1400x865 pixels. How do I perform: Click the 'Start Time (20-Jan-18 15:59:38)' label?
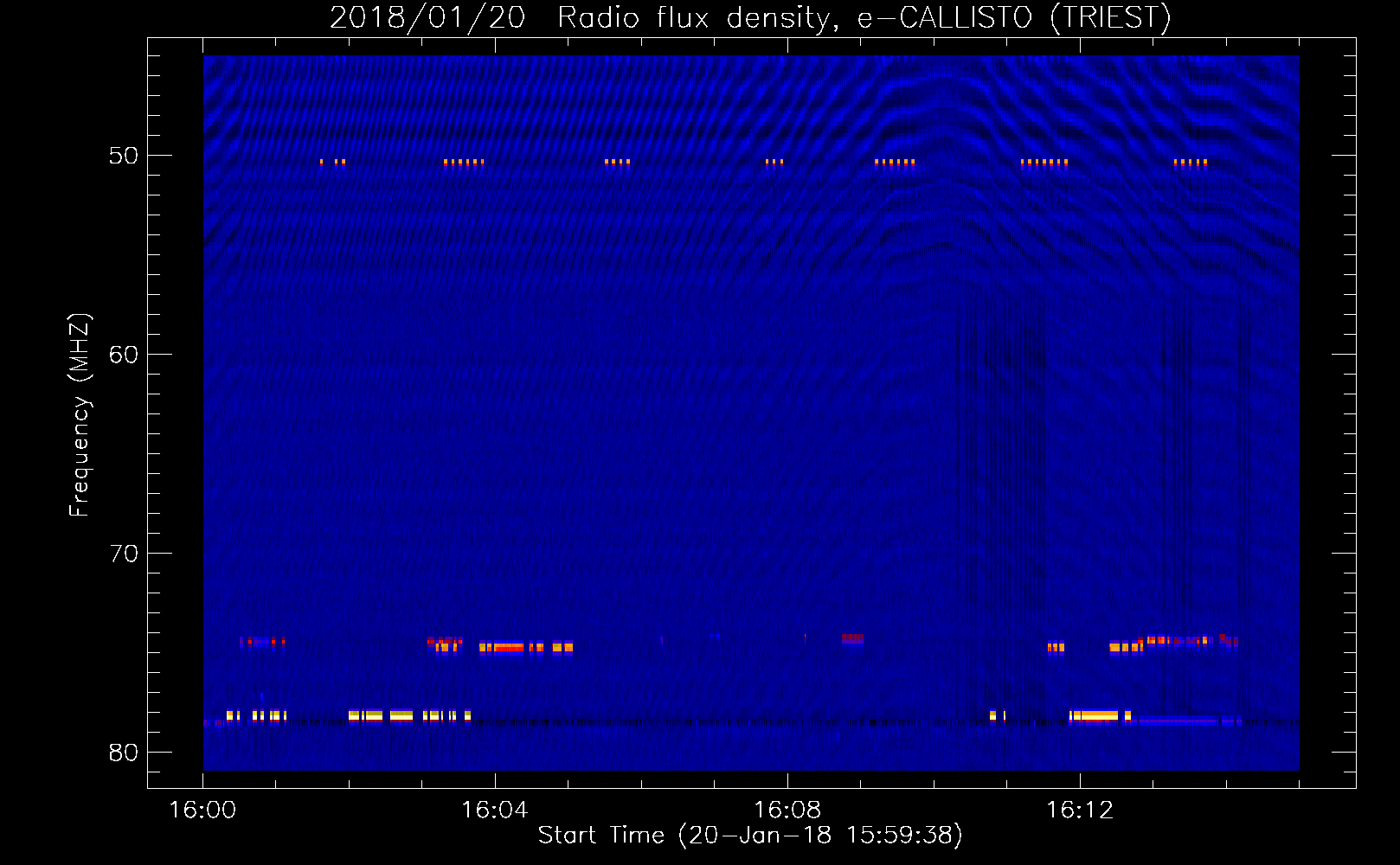click(750, 835)
